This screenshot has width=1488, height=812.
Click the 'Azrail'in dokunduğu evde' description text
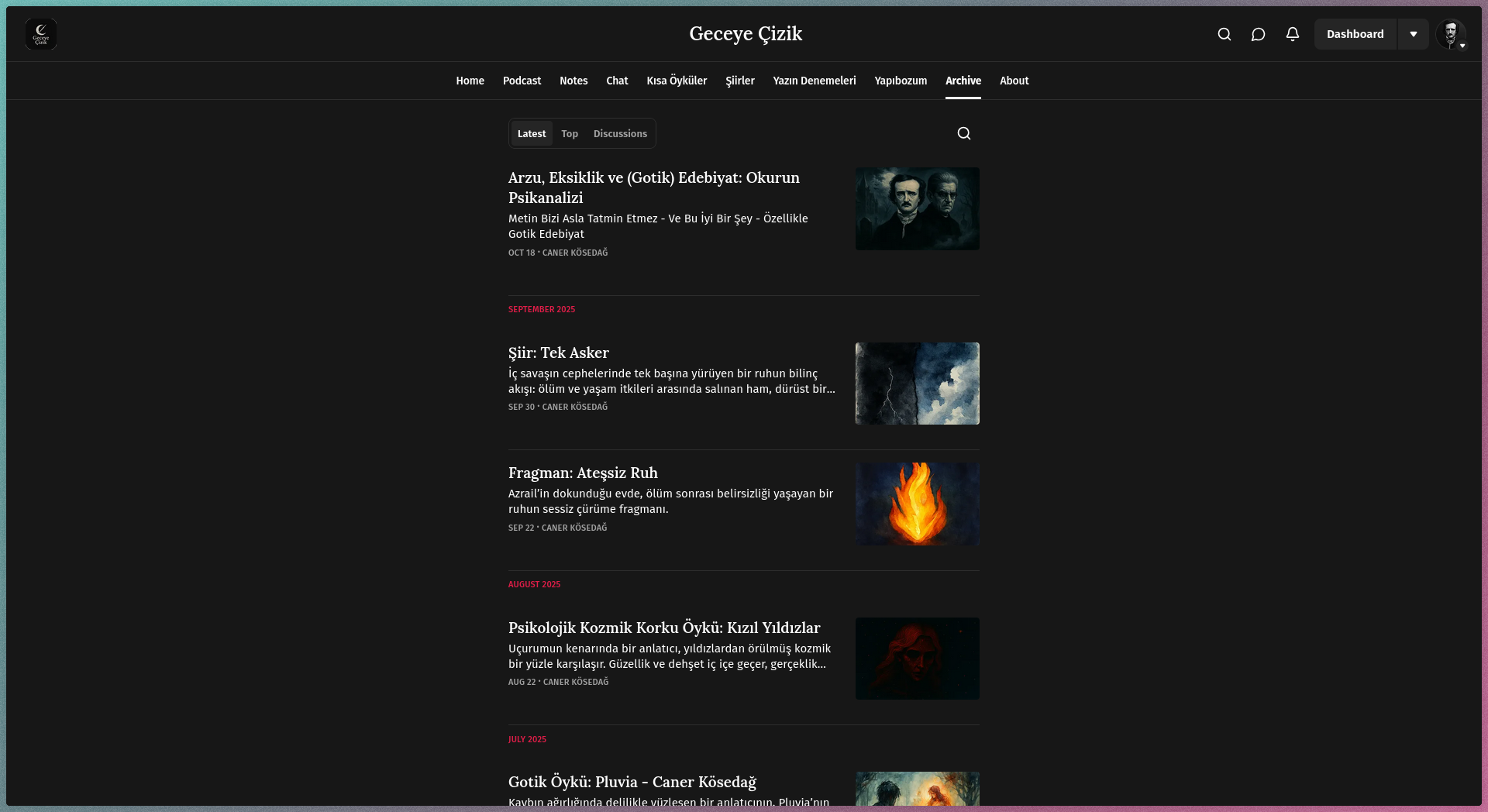click(670, 501)
